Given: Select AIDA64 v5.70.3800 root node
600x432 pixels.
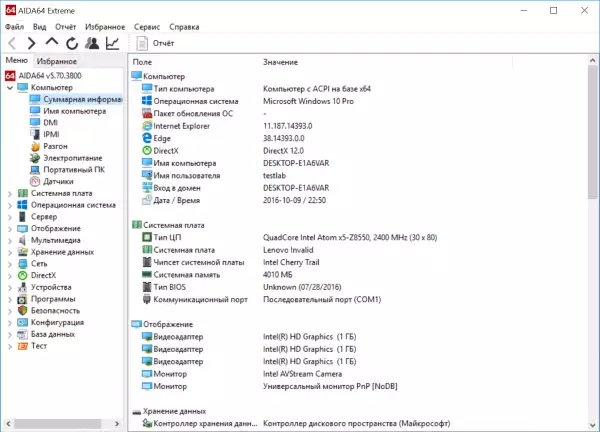Looking at the screenshot, I should coord(50,75).
